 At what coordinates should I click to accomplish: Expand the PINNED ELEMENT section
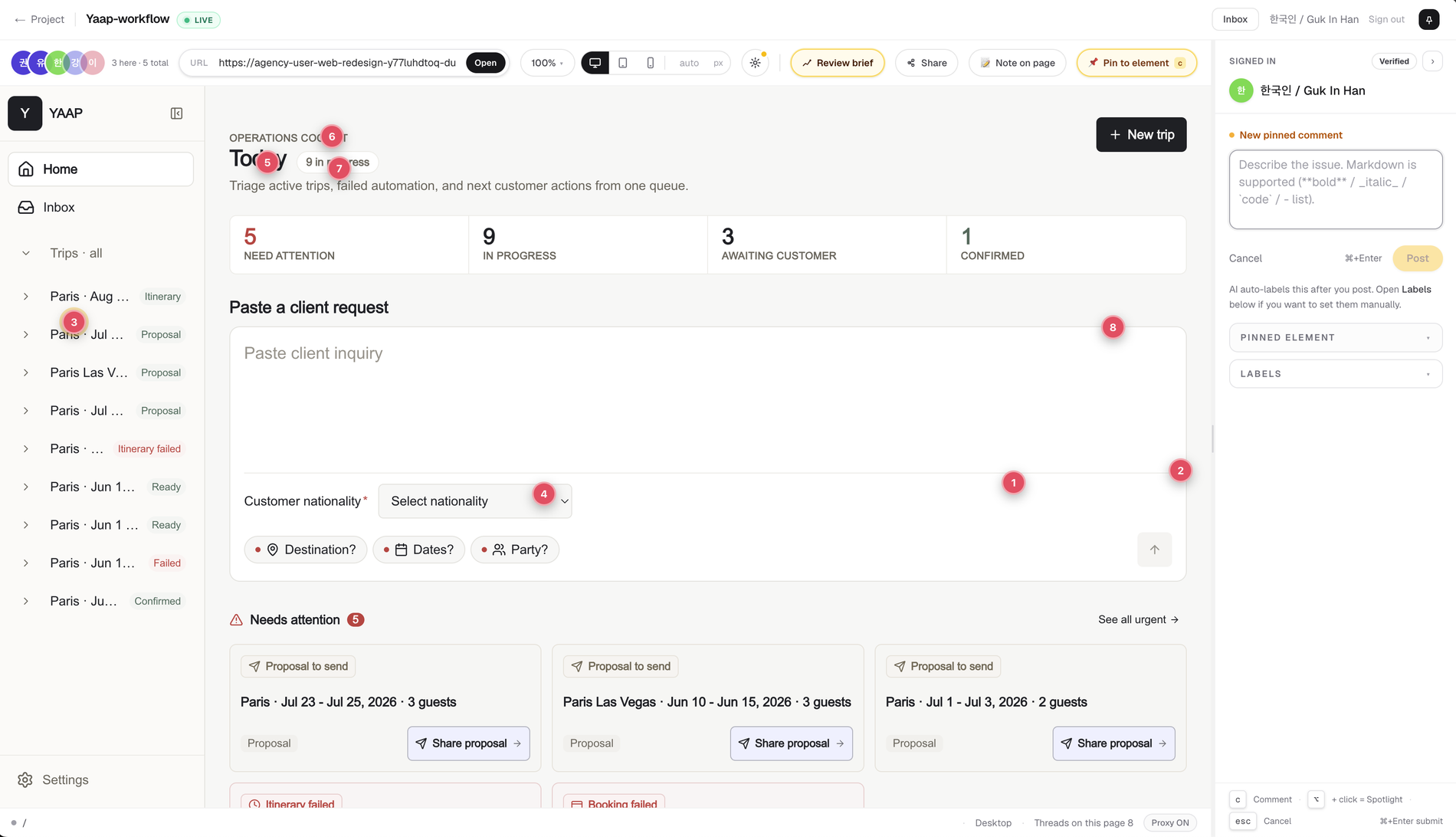pos(1336,337)
